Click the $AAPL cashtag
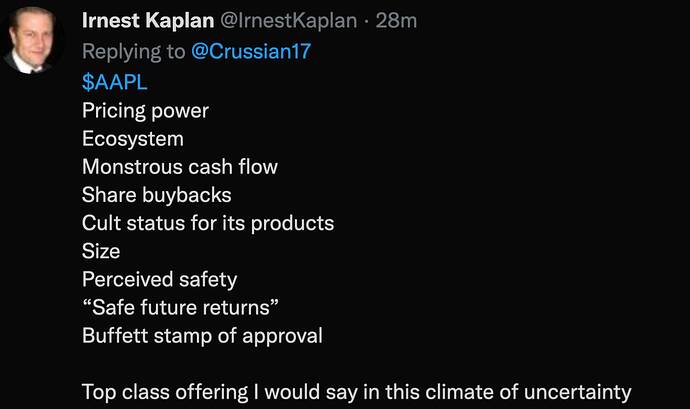The height and width of the screenshot is (409, 690). point(114,82)
